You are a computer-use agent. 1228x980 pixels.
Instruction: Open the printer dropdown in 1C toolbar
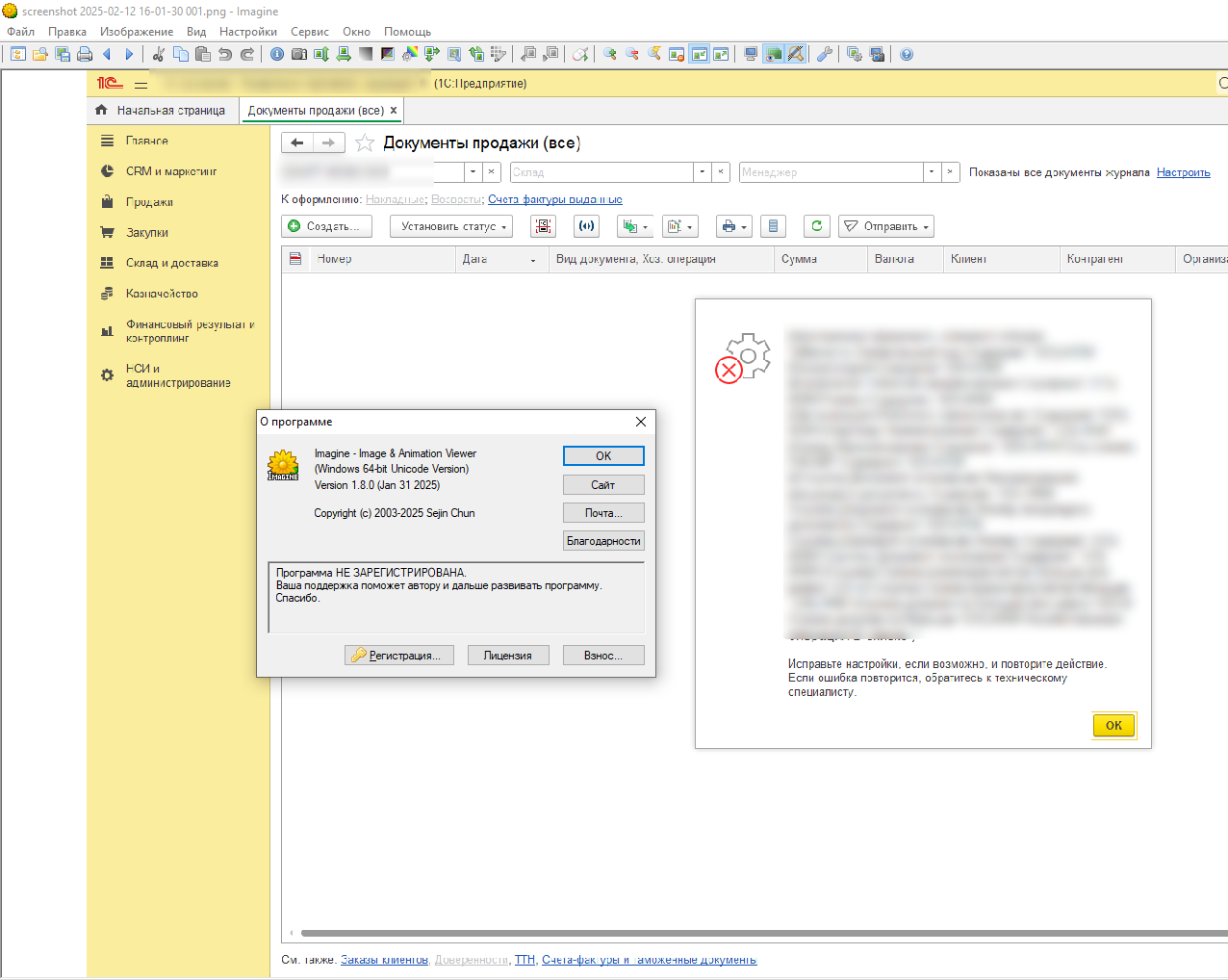pos(734,226)
